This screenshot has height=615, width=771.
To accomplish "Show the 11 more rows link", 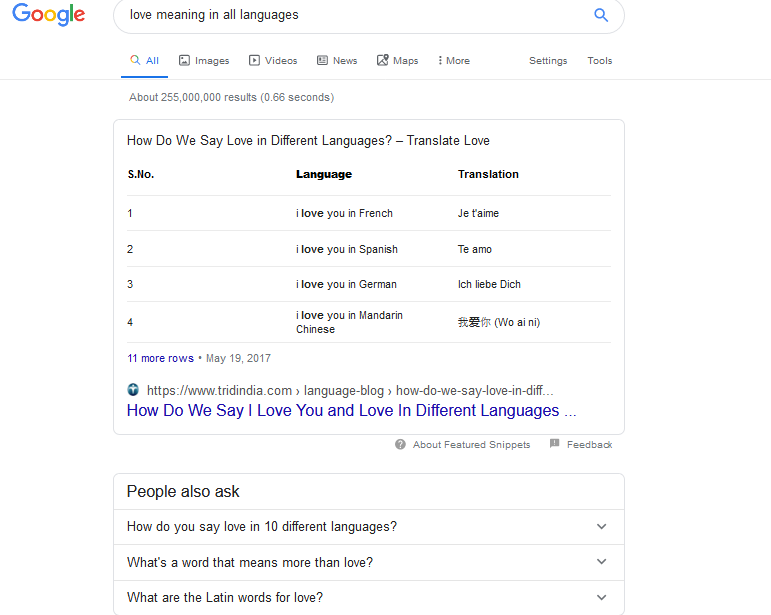I will pyautogui.click(x=160, y=358).
